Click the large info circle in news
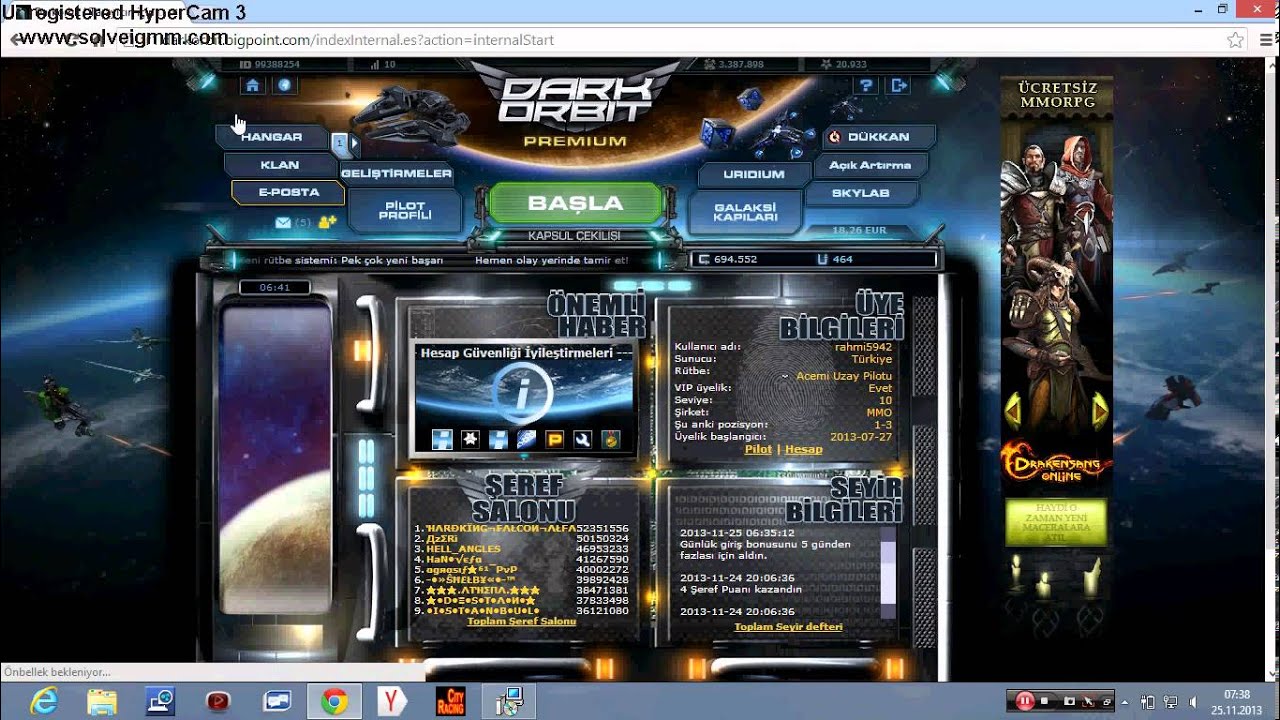The width and height of the screenshot is (1280, 720). tap(522, 392)
